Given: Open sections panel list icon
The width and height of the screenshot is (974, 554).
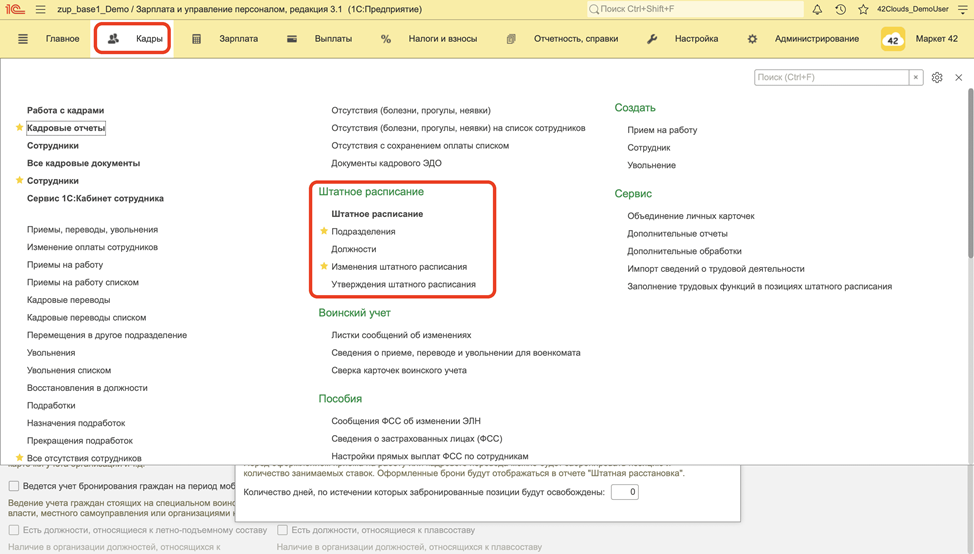Looking at the screenshot, I should tap(23, 39).
